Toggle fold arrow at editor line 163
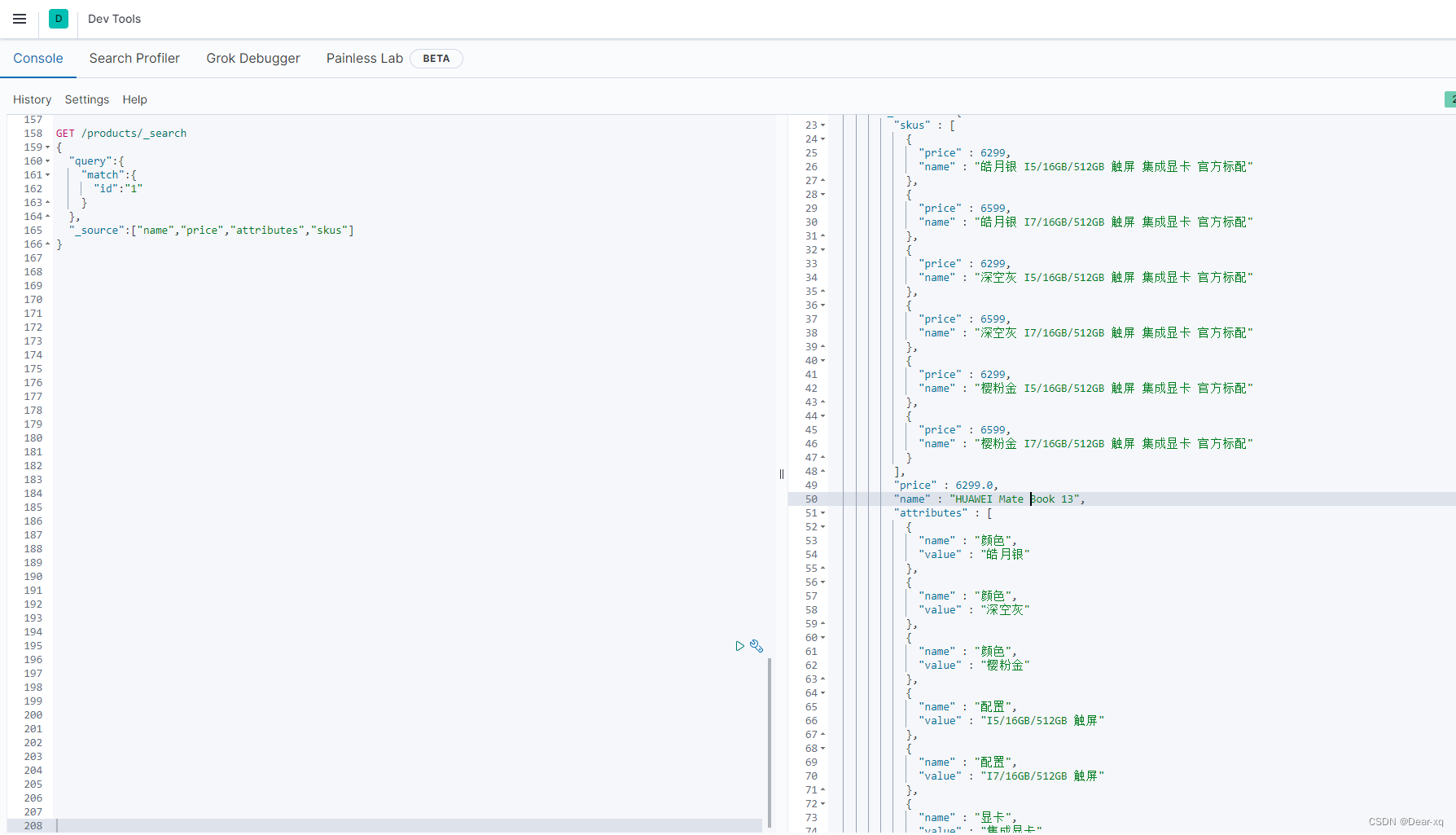The width and height of the screenshot is (1456, 835). click(x=47, y=203)
